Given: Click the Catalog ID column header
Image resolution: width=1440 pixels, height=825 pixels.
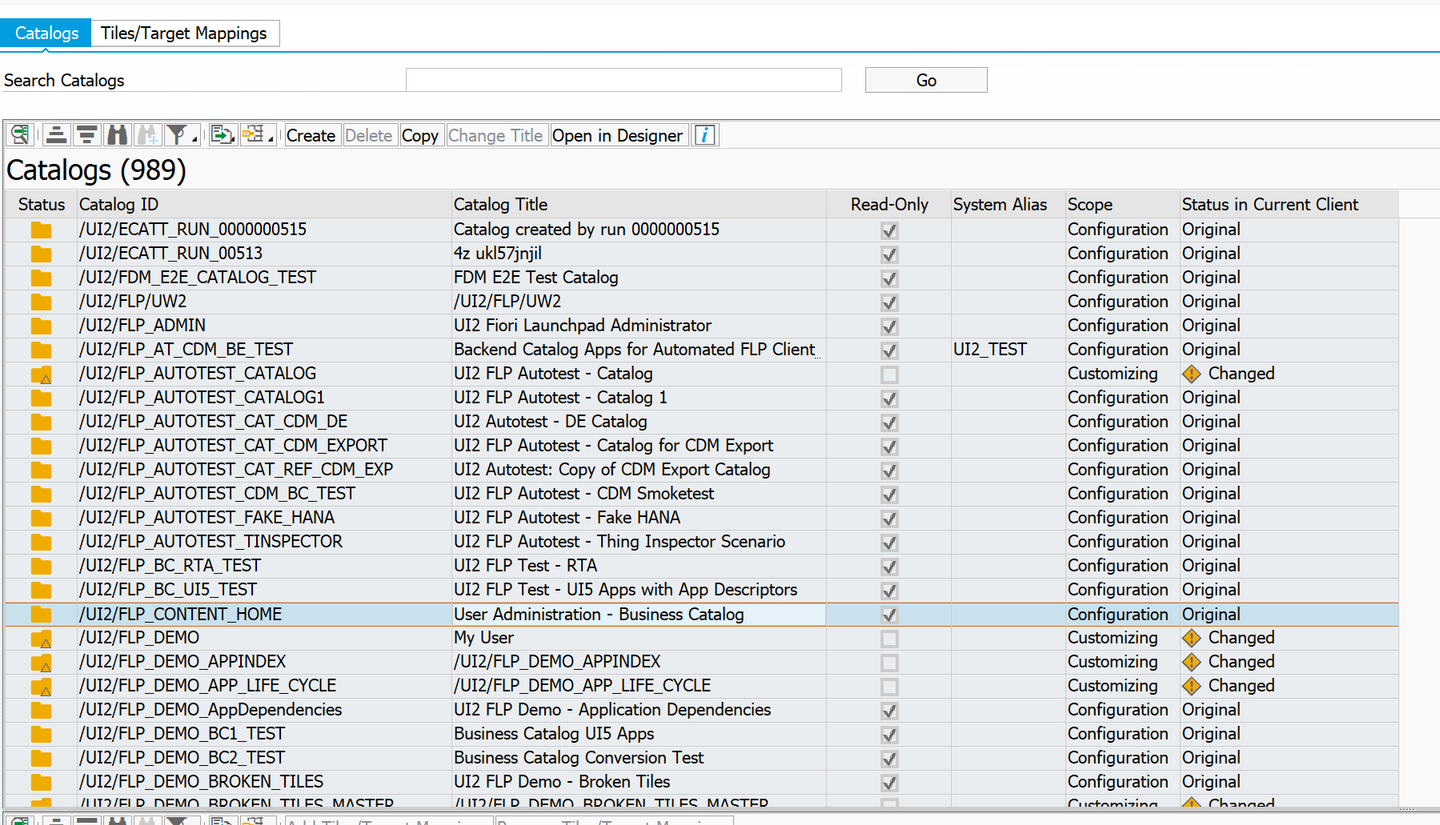Looking at the screenshot, I should [264, 204].
